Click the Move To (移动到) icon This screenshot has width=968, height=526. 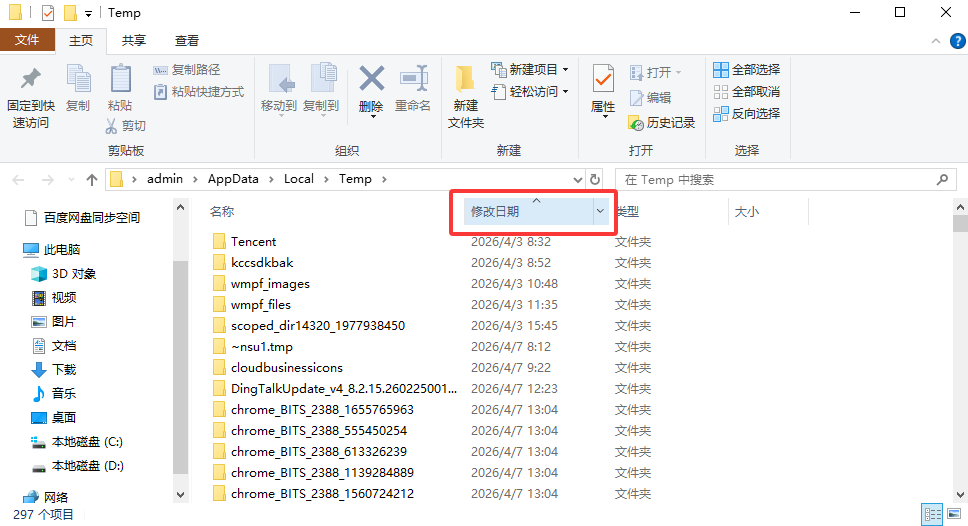(x=281, y=79)
